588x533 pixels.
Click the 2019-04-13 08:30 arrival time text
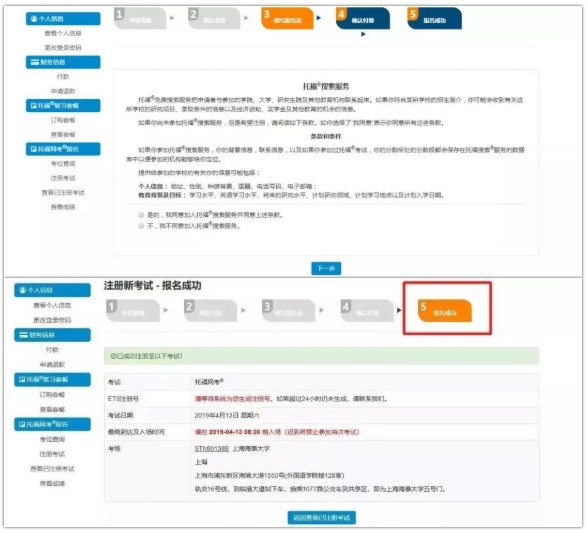click(234, 432)
